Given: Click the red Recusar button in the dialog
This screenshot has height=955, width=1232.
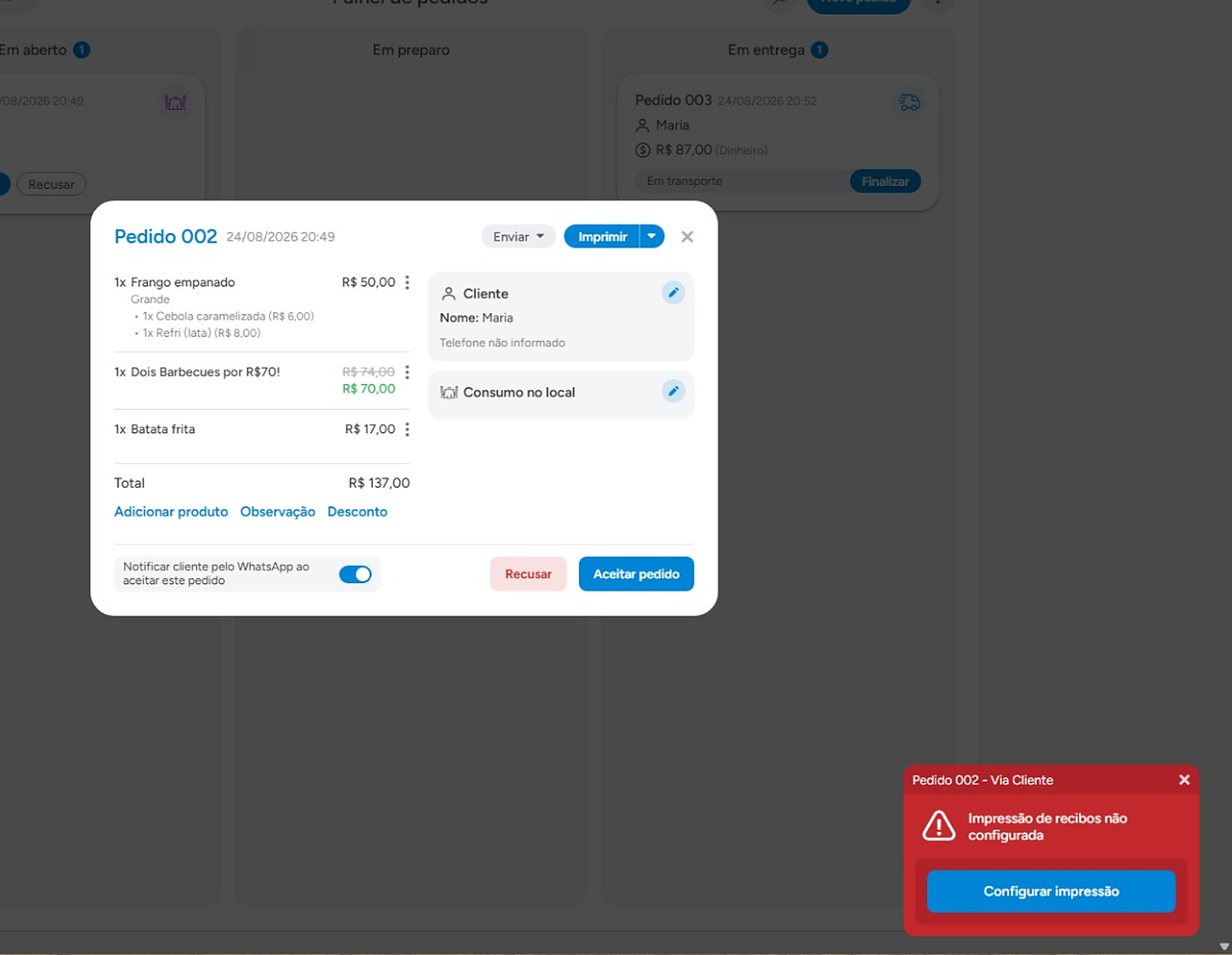Looking at the screenshot, I should pos(528,574).
